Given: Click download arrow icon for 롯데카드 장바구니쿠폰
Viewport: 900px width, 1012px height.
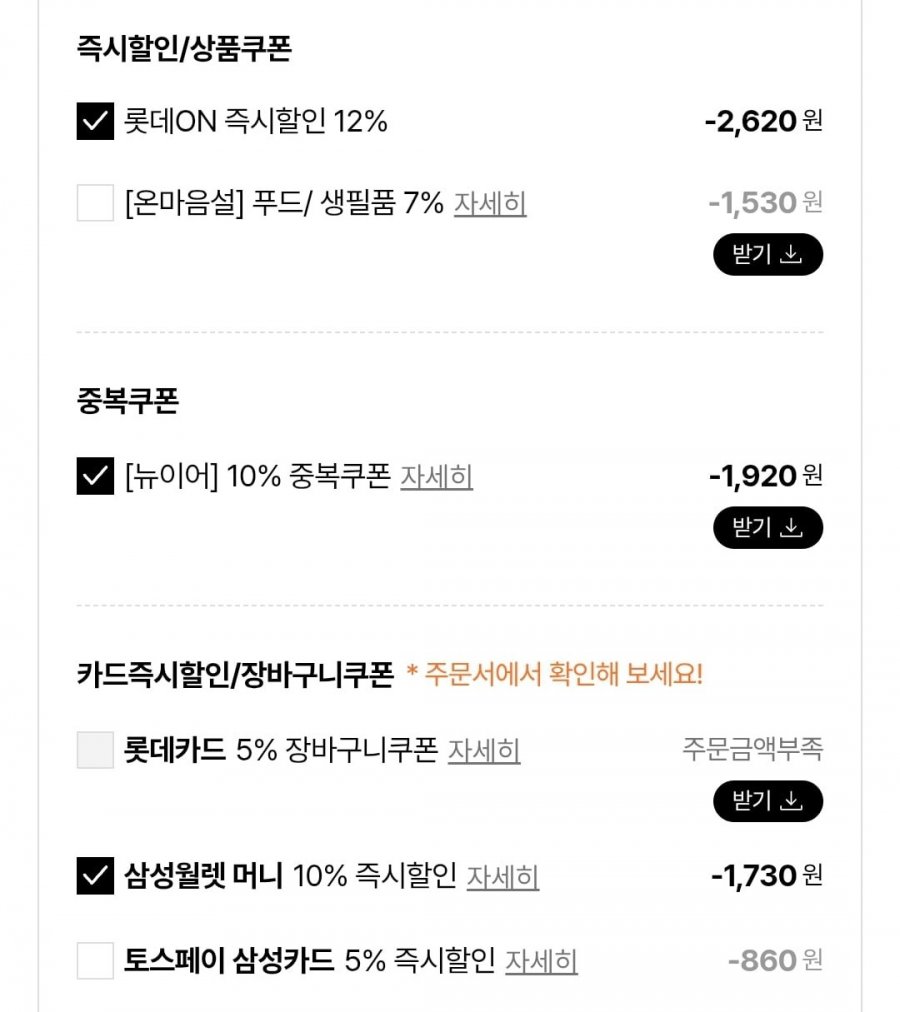Looking at the screenshot, I should click(x=791, y=801).
